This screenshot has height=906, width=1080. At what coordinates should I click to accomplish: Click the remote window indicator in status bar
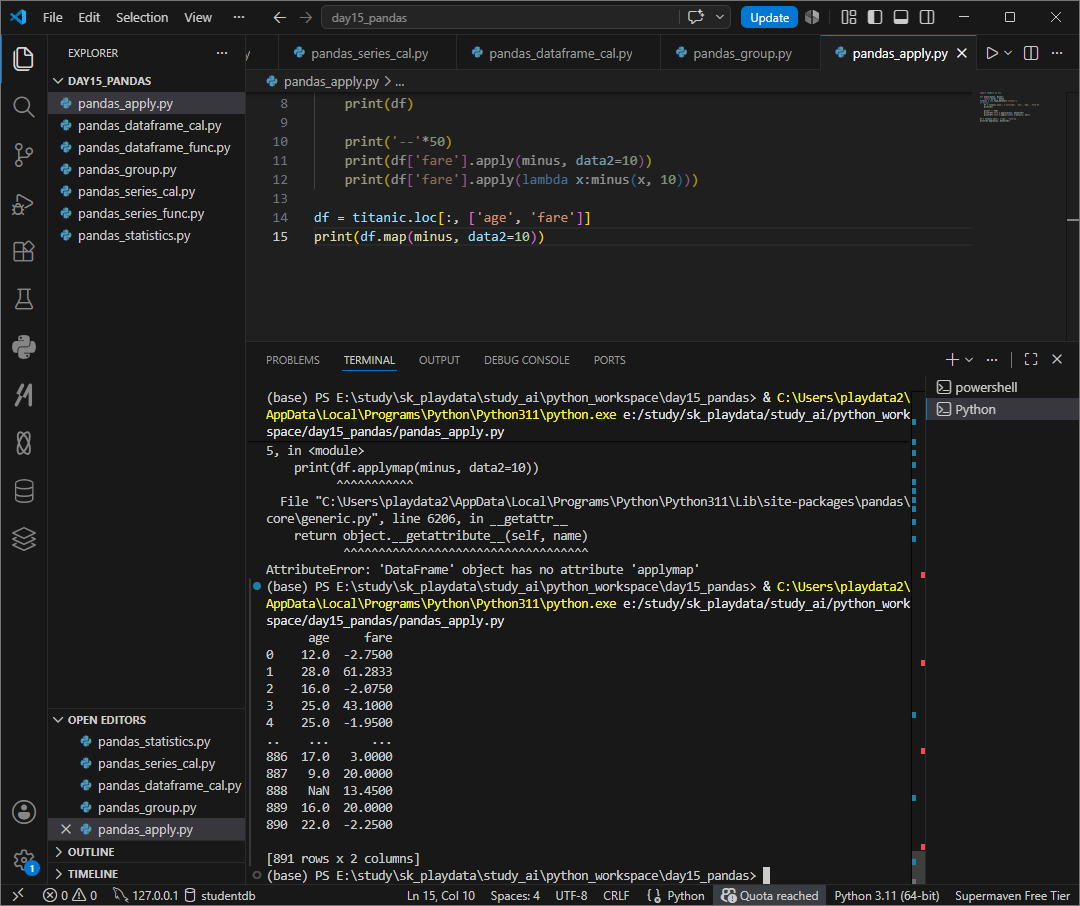point(18,895)
